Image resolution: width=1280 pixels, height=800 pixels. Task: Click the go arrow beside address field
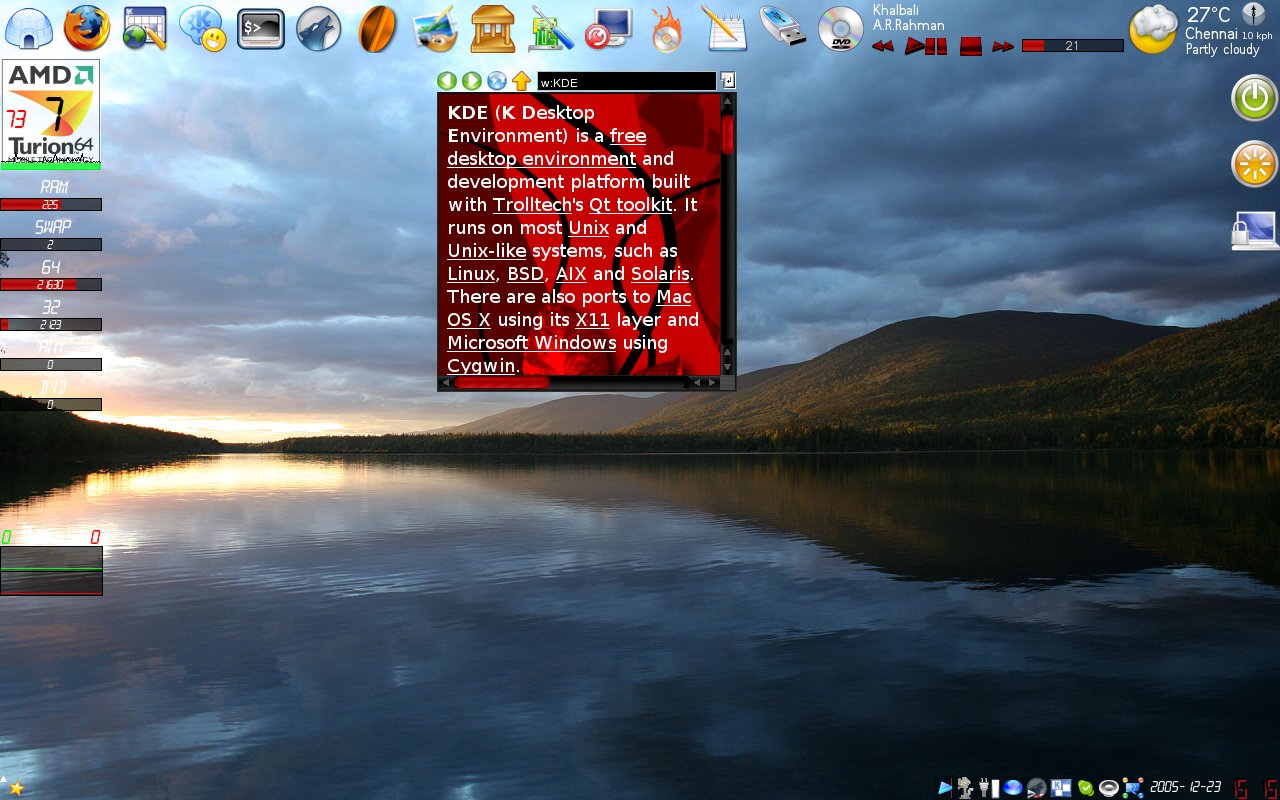pyautogui.click(x=728, y=80)
